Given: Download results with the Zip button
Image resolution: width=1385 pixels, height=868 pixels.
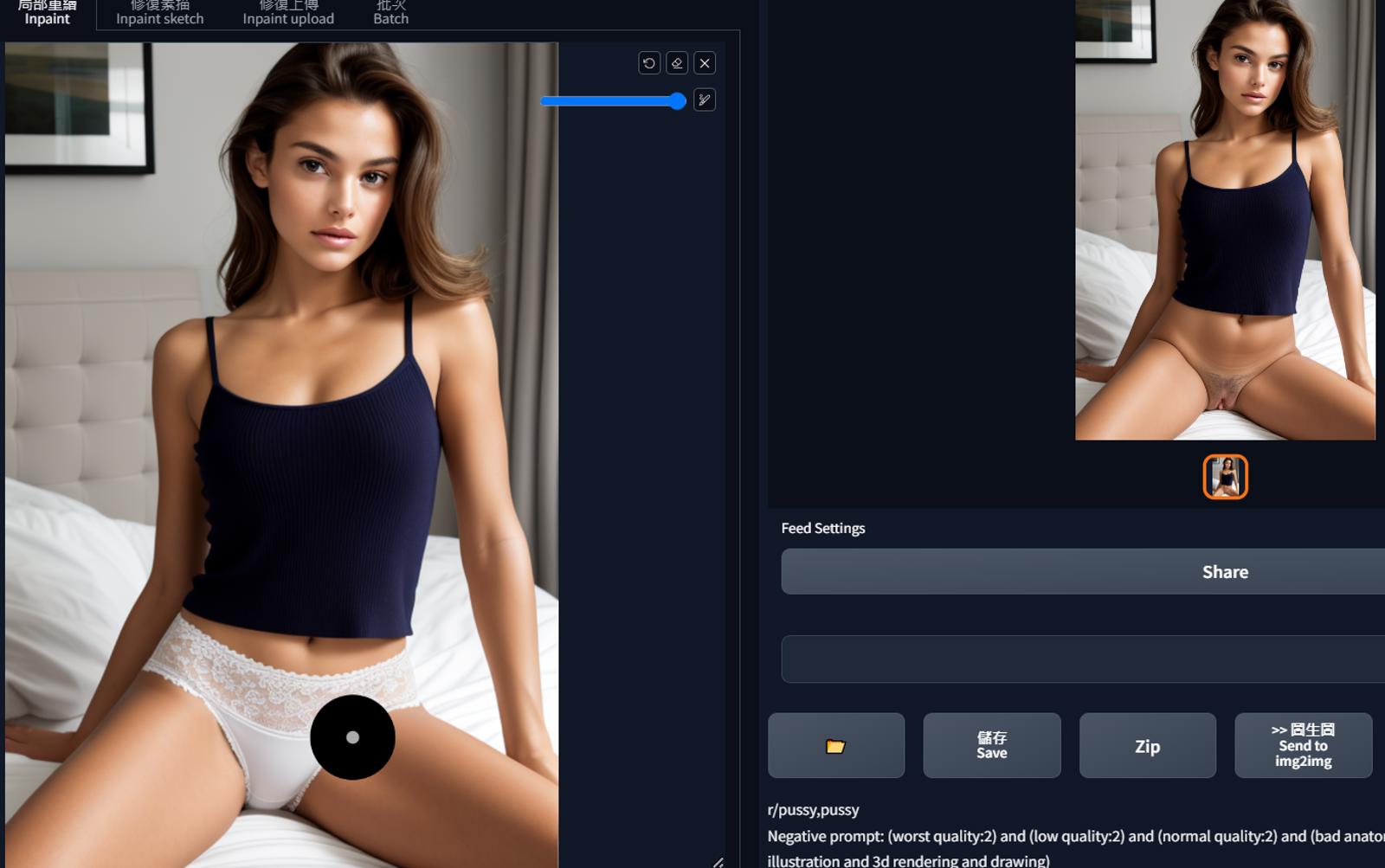Looking at the screenshot, I should pyautogui.click(x=1148, y=746).
